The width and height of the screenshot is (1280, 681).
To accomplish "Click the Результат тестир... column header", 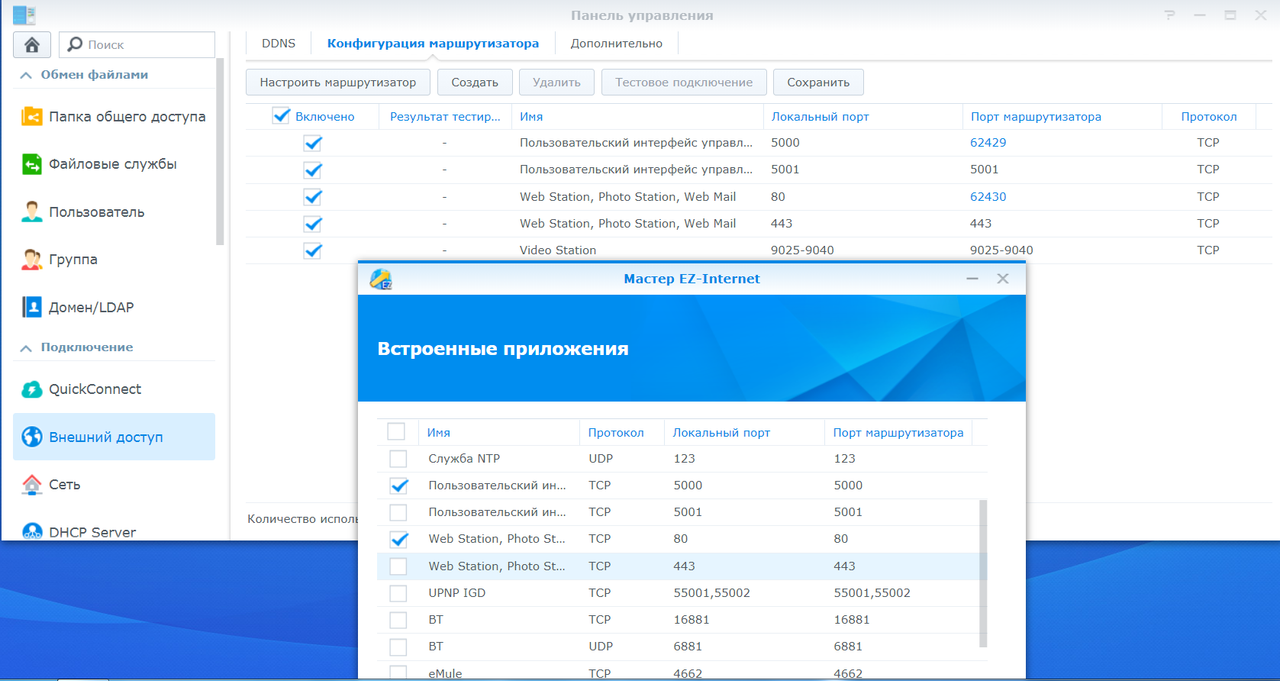I will coord(445,117).
